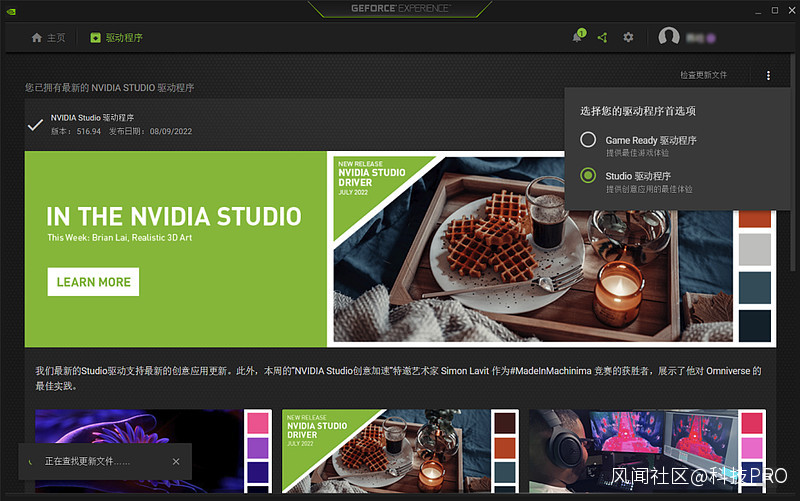Click the light gray color swatch on banner
800x501 pixels.
[755, 249]
